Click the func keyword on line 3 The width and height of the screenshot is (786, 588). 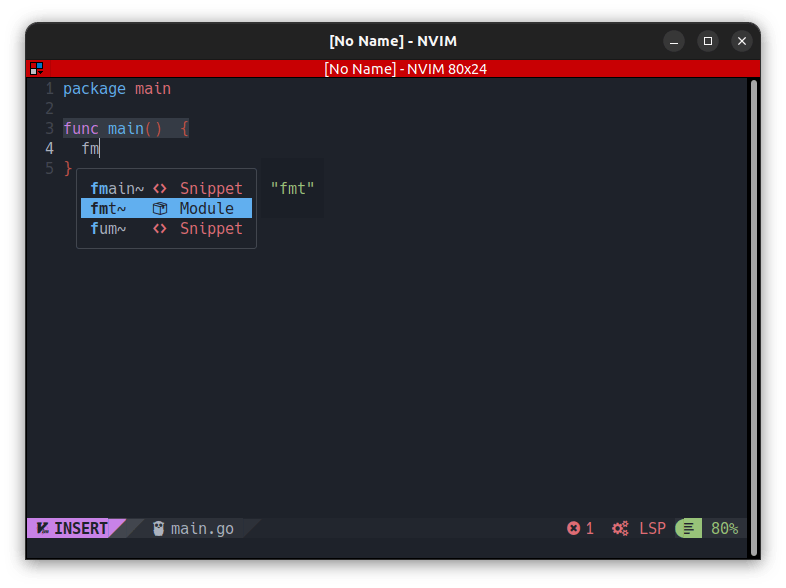(x=81, y=129)
